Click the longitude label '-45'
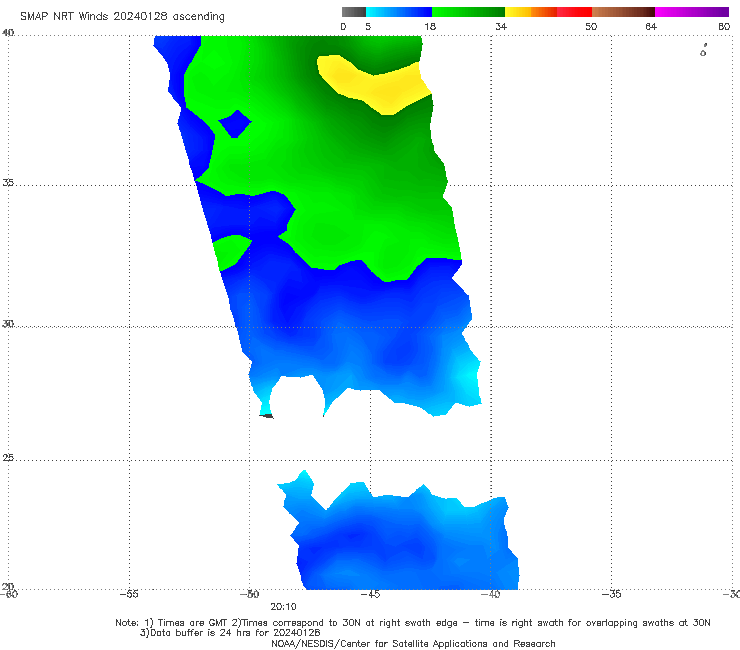The width and height of the screenshot is (740, 650). [370, 594]
